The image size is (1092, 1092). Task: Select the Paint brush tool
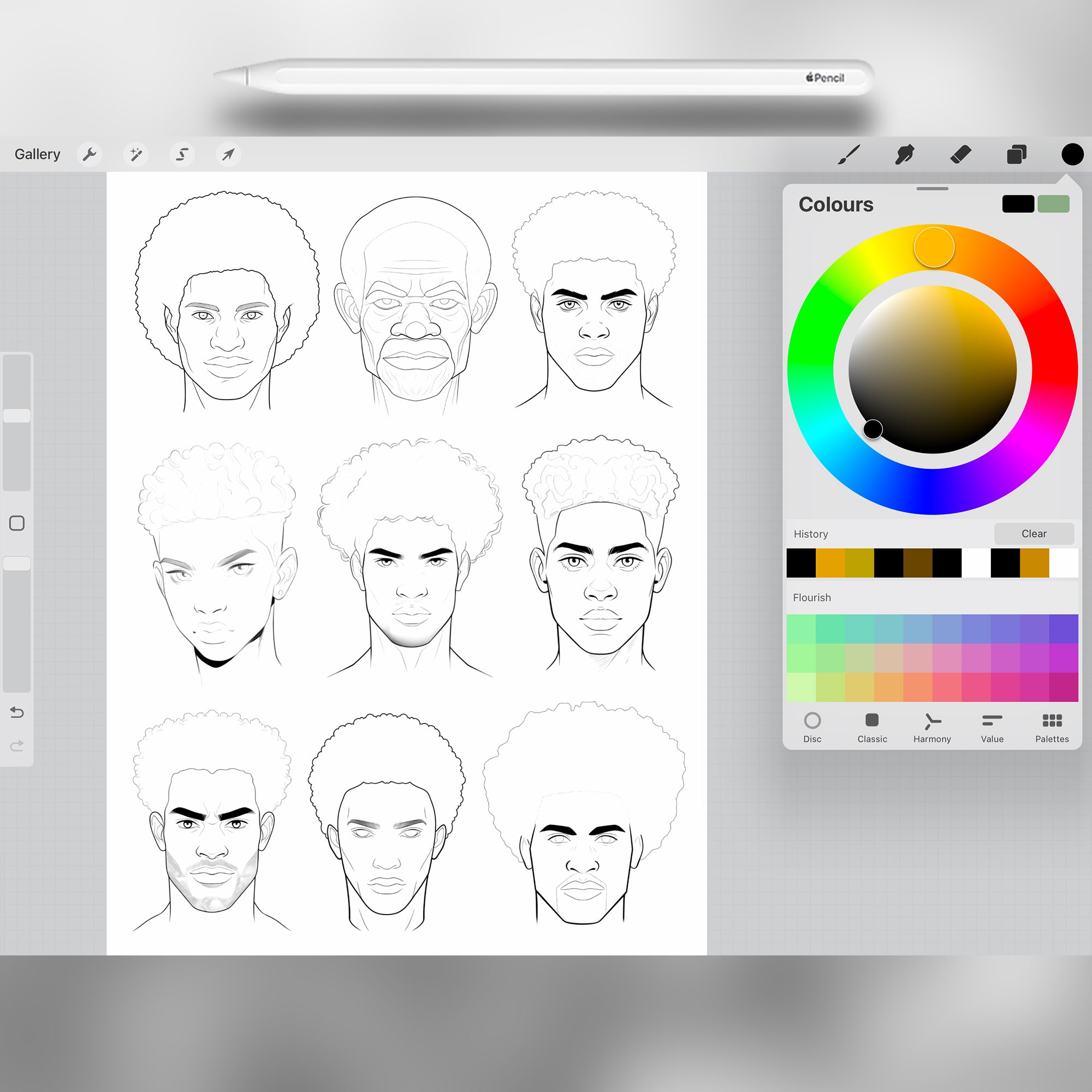click(x=848, y=155)
